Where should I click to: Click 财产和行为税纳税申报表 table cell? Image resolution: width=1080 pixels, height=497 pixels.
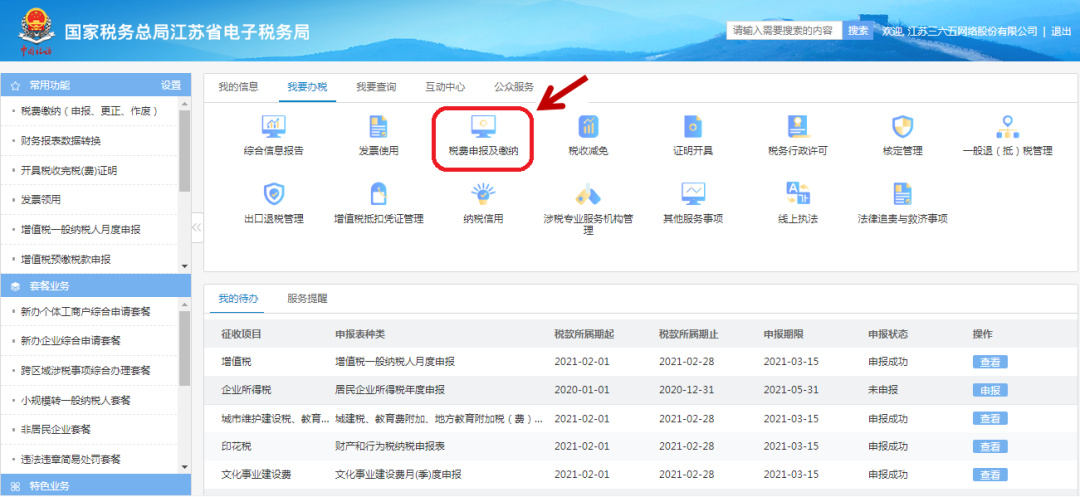[390, 447]
